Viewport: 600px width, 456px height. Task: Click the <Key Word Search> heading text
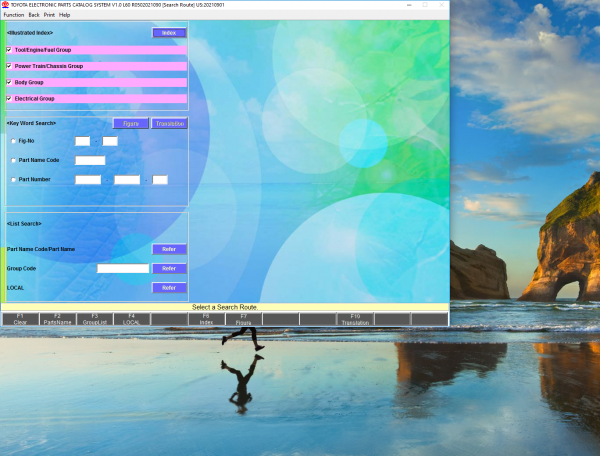coord(31,123)
